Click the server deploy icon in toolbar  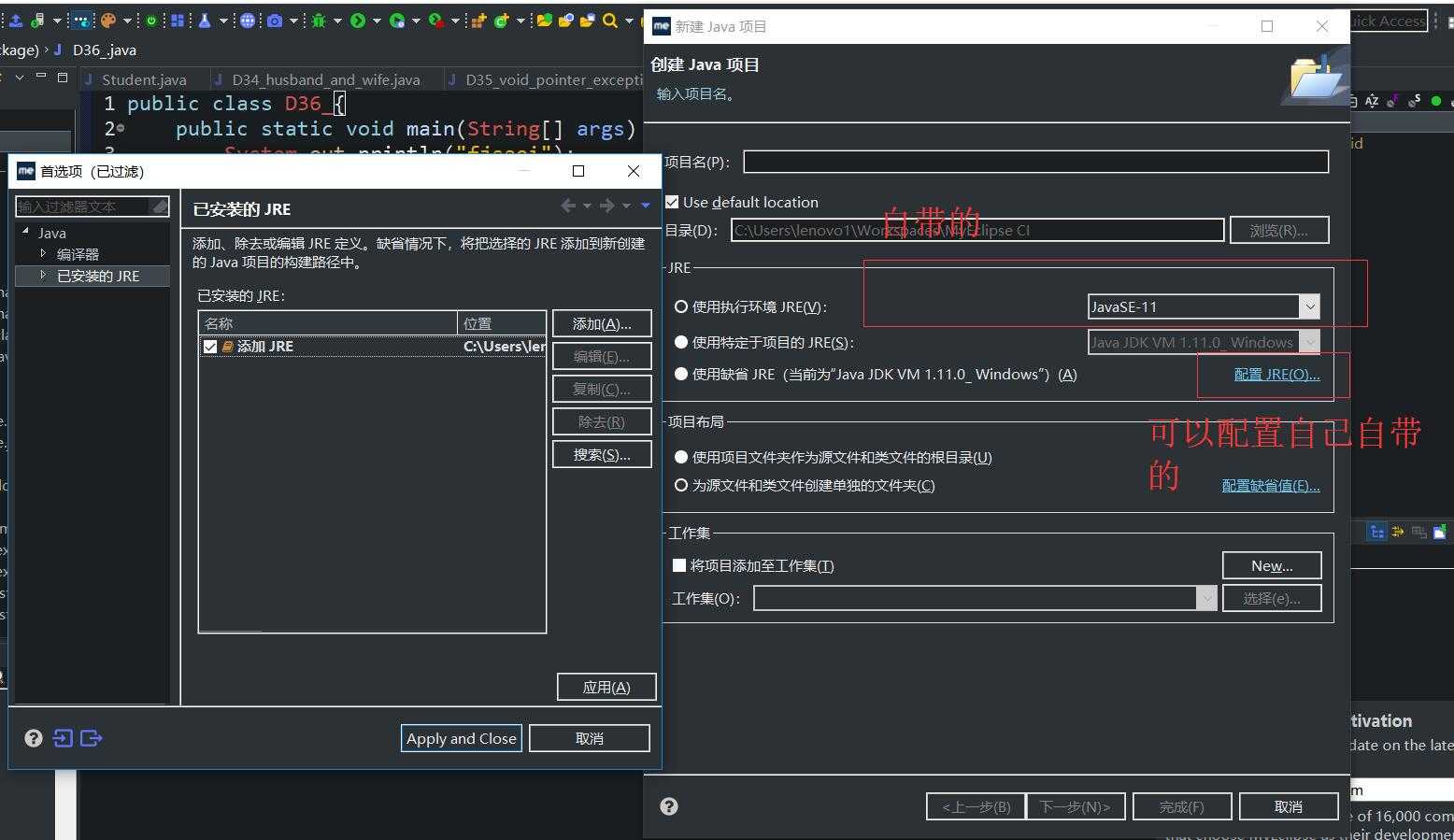pos(37,21)
